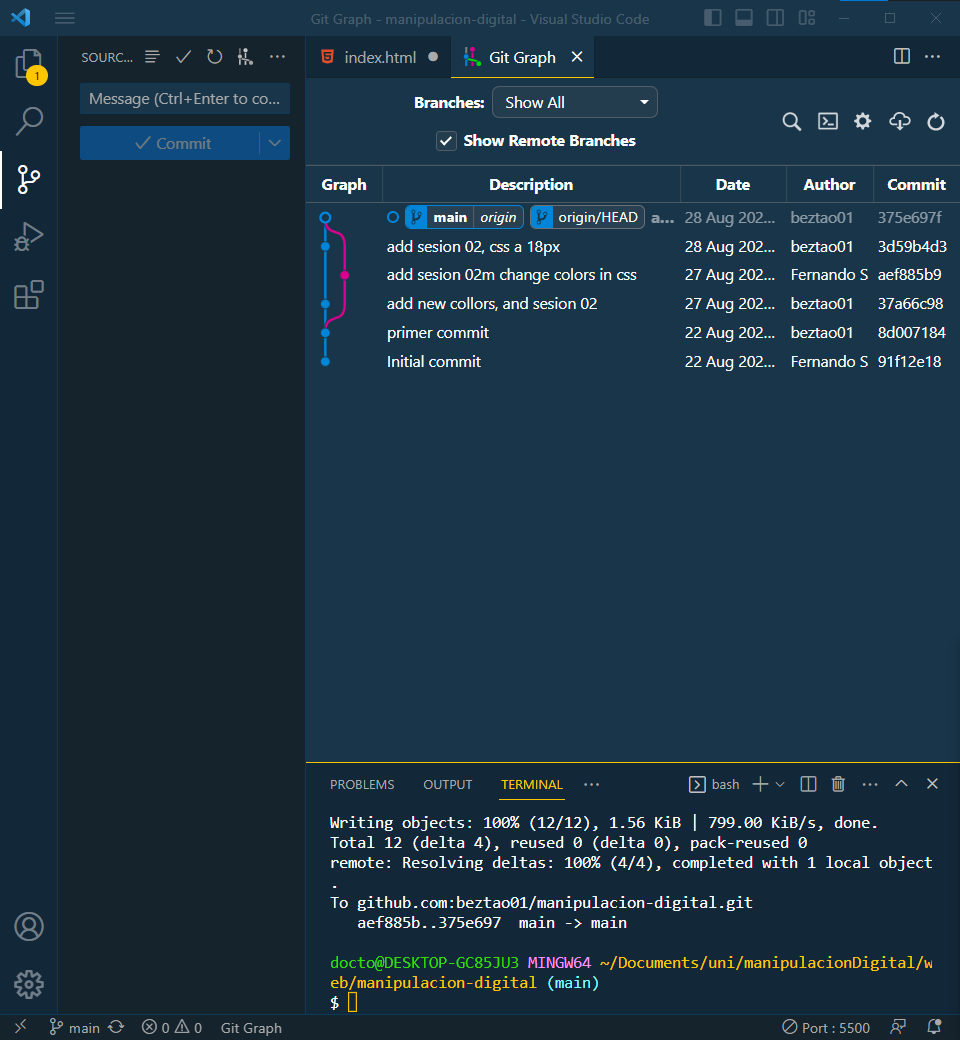The width and height of the screenshot is (960, 1040).
Task: Open Customize Layout in title bar
Action: coord(807,18)
